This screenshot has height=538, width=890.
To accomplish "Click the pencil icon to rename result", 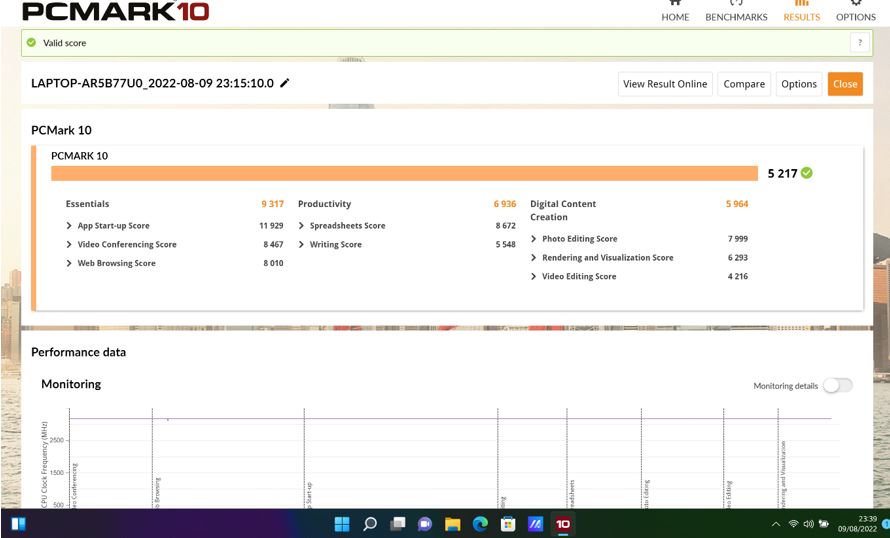I will point(285,83).
